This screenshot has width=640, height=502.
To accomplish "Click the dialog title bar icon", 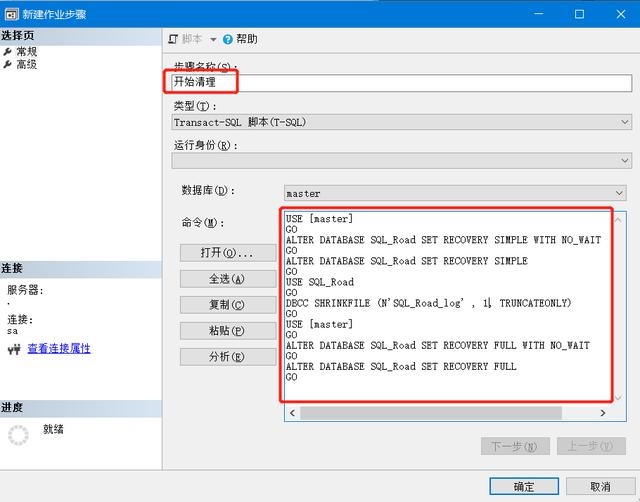I will (11, 14).
